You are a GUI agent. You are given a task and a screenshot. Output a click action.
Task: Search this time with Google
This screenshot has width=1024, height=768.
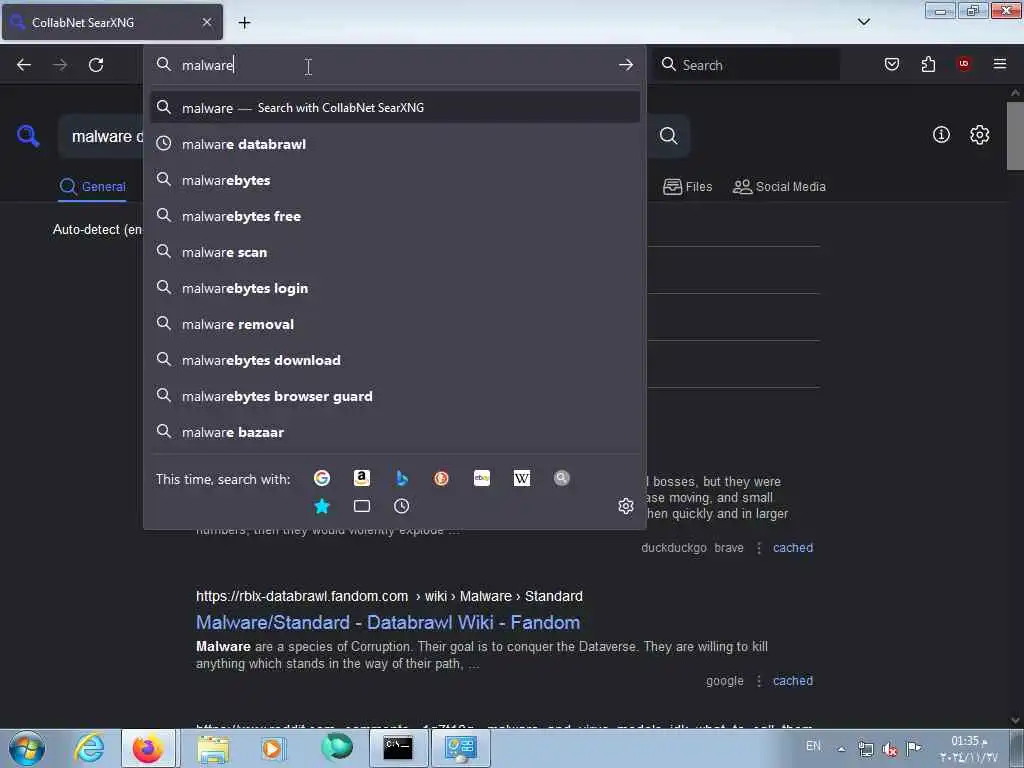click(x=322, y=478)
